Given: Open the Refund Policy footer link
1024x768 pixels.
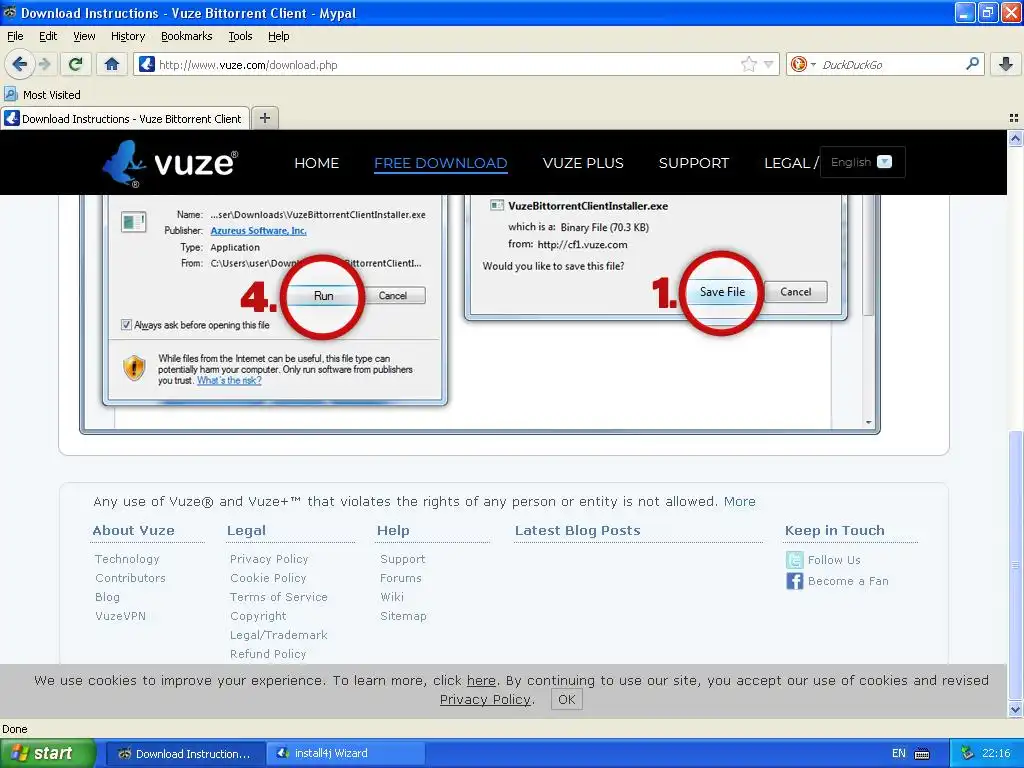Looking at the screenshot, I should 268,654.
